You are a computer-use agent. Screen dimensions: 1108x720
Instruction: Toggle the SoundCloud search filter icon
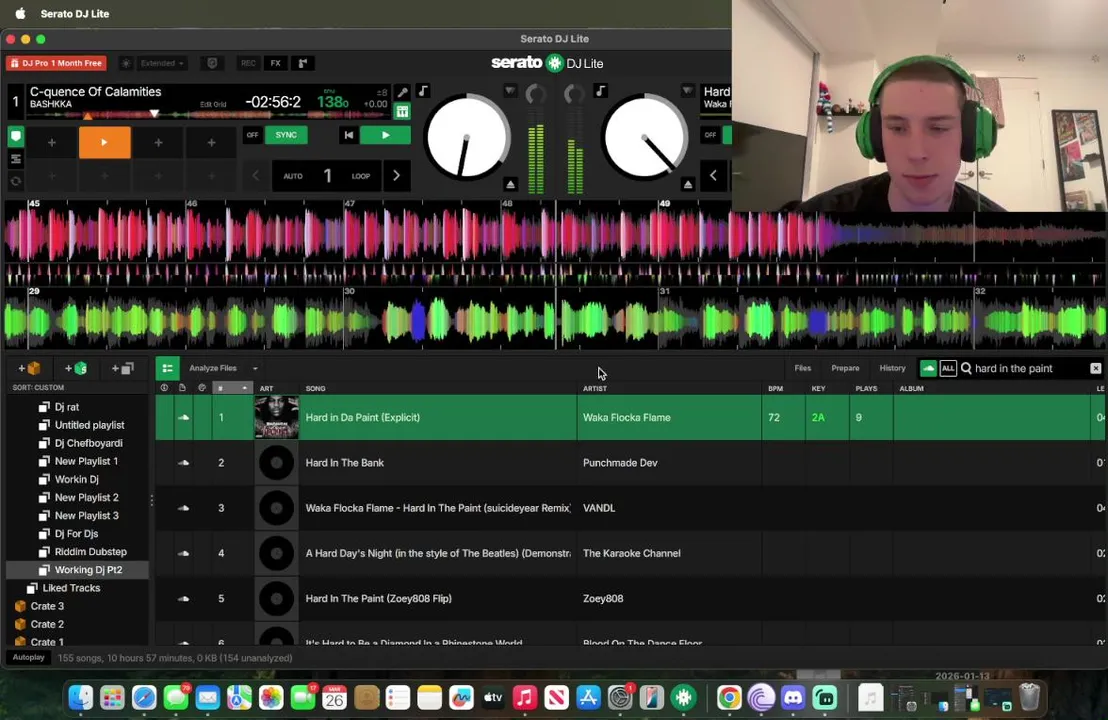(928, 368)
